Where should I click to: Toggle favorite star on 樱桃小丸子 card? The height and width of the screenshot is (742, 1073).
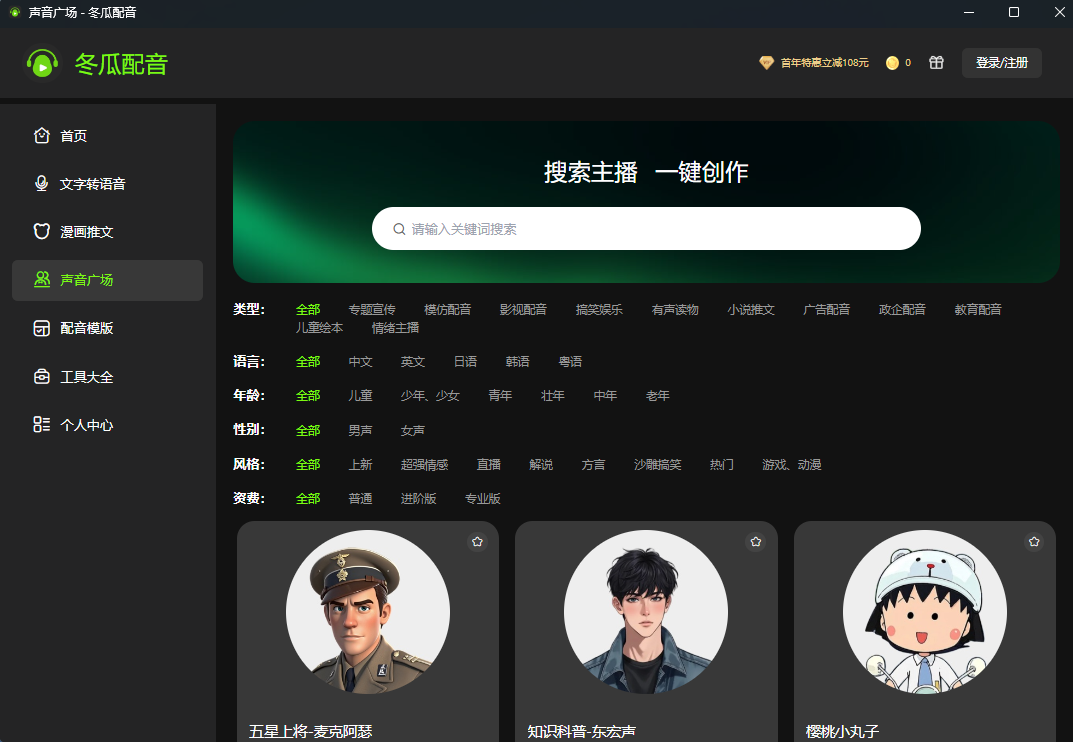[1034, 541]
